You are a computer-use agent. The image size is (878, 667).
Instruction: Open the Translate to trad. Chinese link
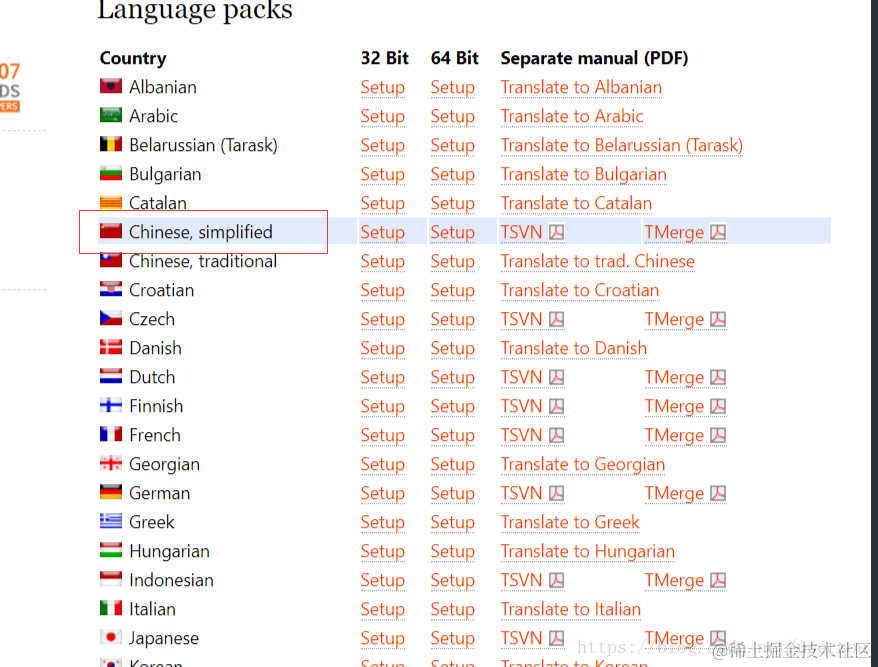[597, 262]
